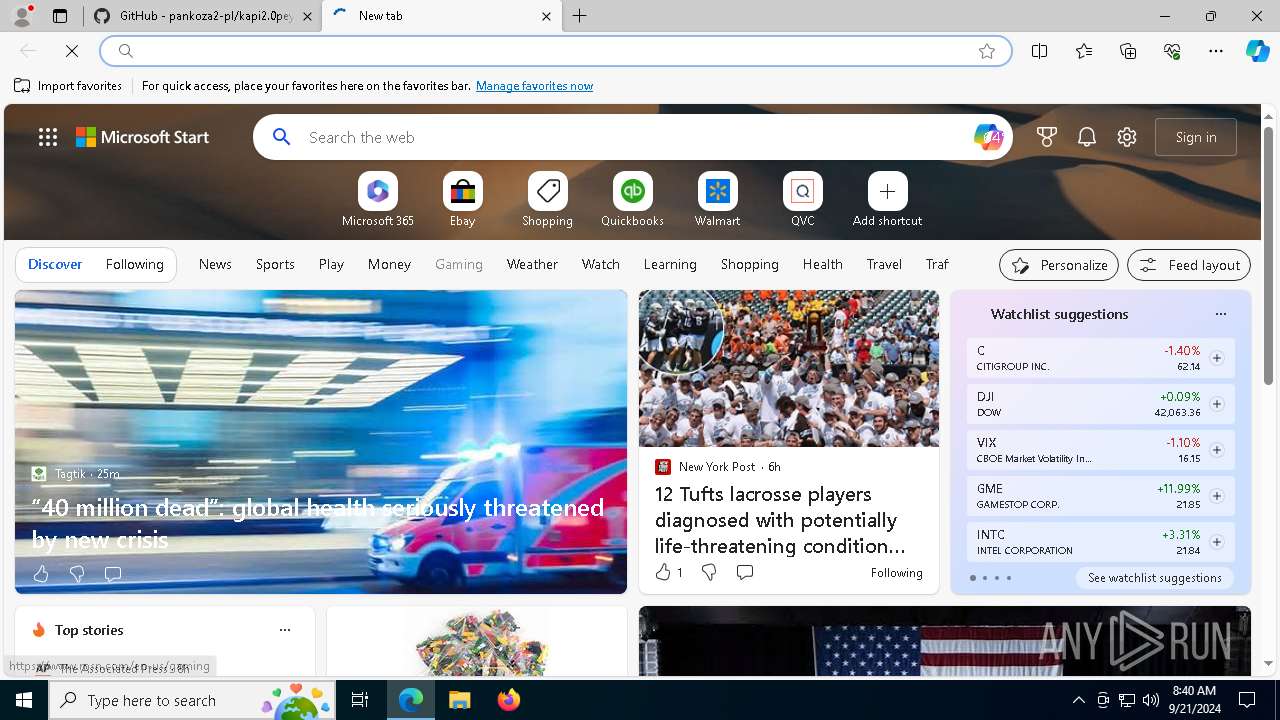
Task: Open the Edge profile icon
Action: pos(22,16)
